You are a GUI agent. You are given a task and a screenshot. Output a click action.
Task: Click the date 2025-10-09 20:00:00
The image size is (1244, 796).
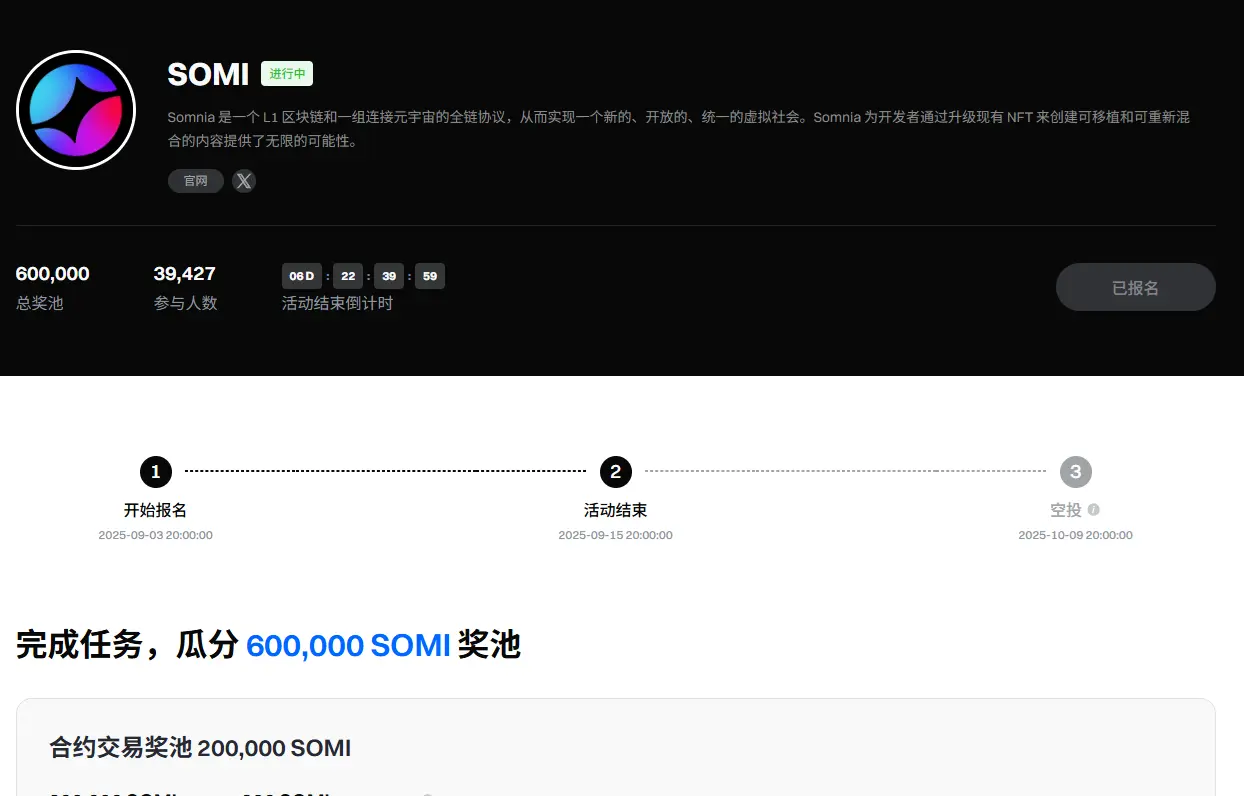pyautogui.click(x=1075, y=535)
